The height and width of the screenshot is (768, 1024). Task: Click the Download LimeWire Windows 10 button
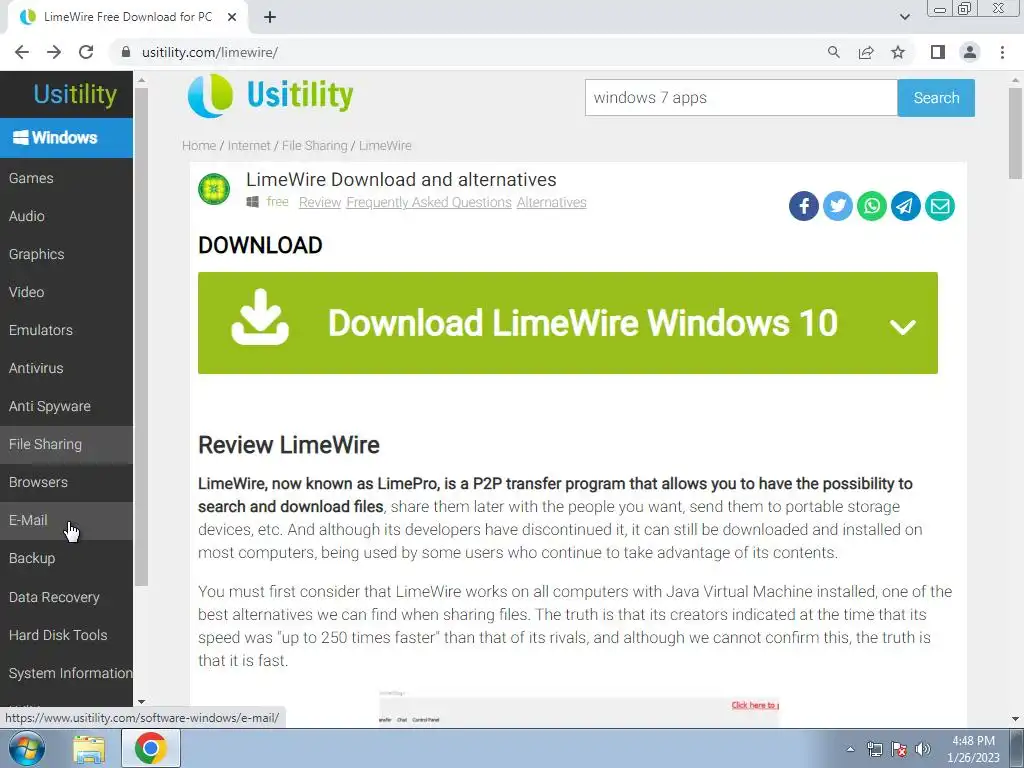coord(568,323)
